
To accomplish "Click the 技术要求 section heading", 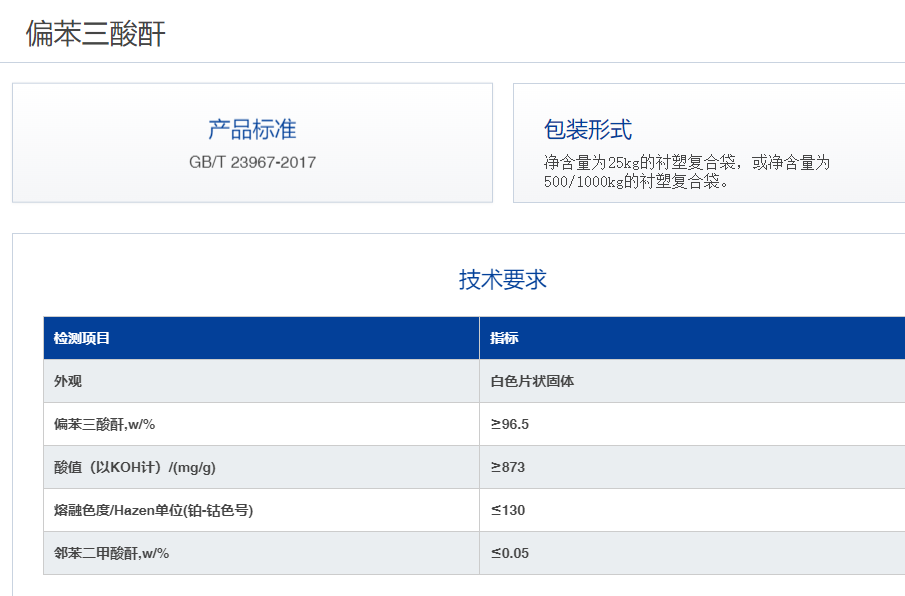I will pyautogui.click(x=503, y=280).
